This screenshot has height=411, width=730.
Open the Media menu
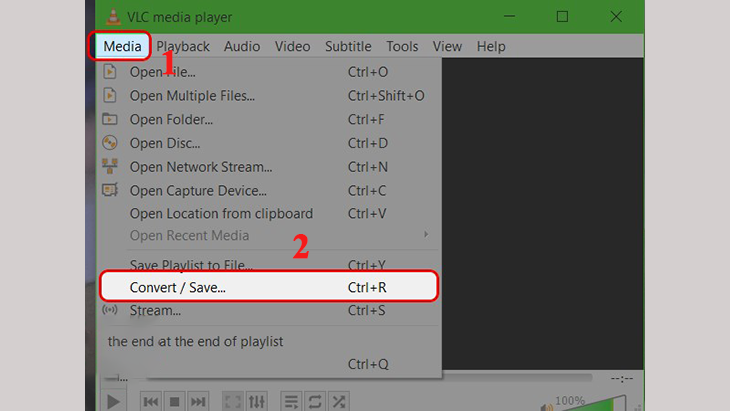click(x=122, y=46)
